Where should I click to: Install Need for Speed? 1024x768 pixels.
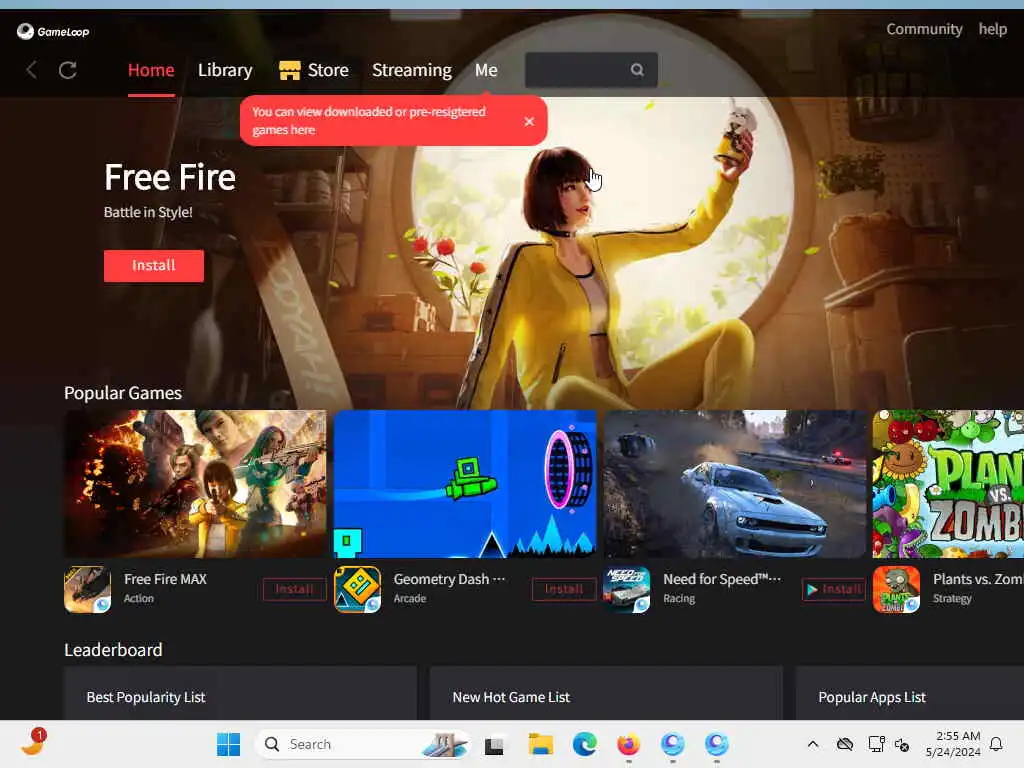(833, 589)
